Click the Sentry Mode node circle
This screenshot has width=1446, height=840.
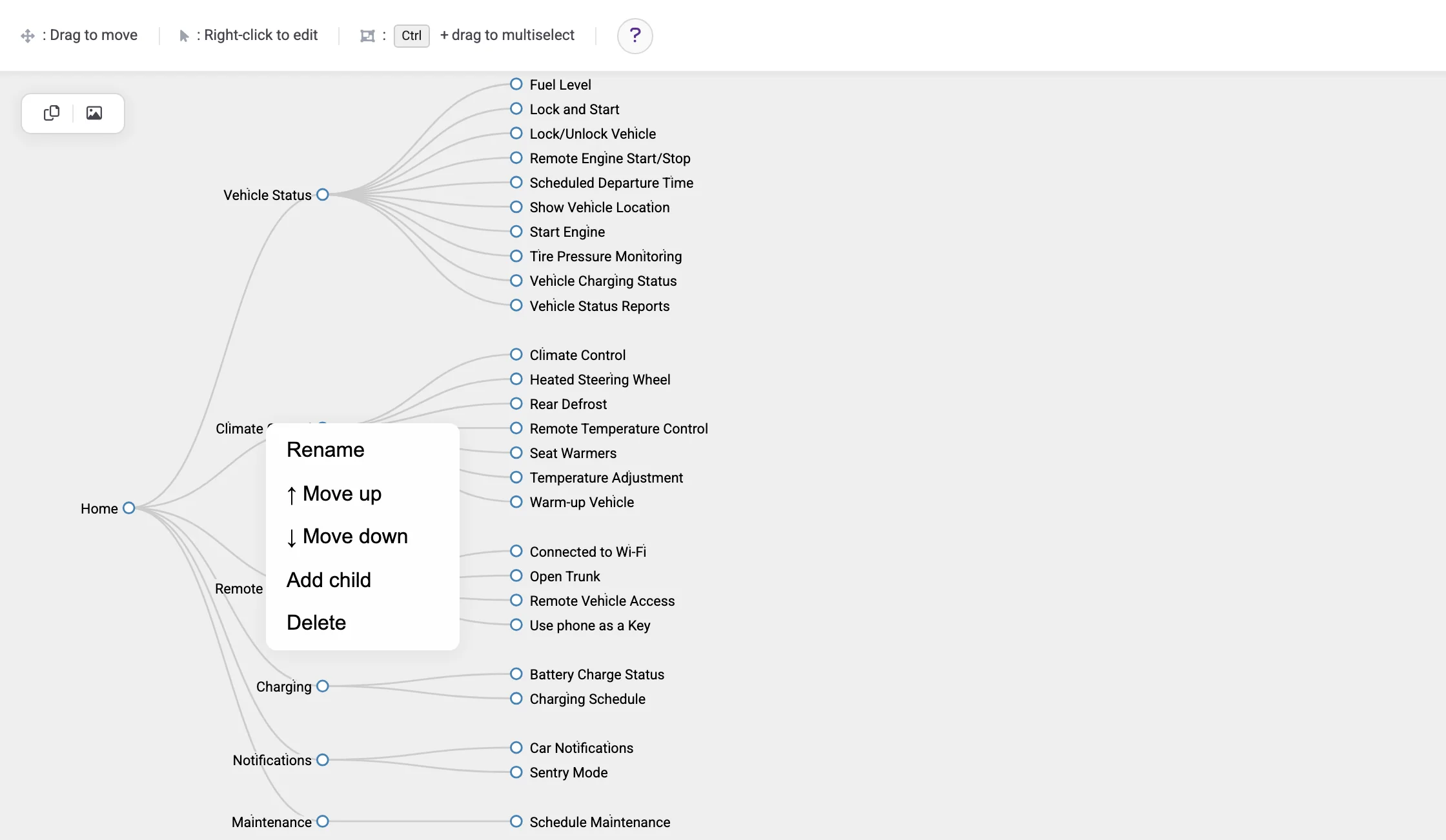click(x=516, y=772)
